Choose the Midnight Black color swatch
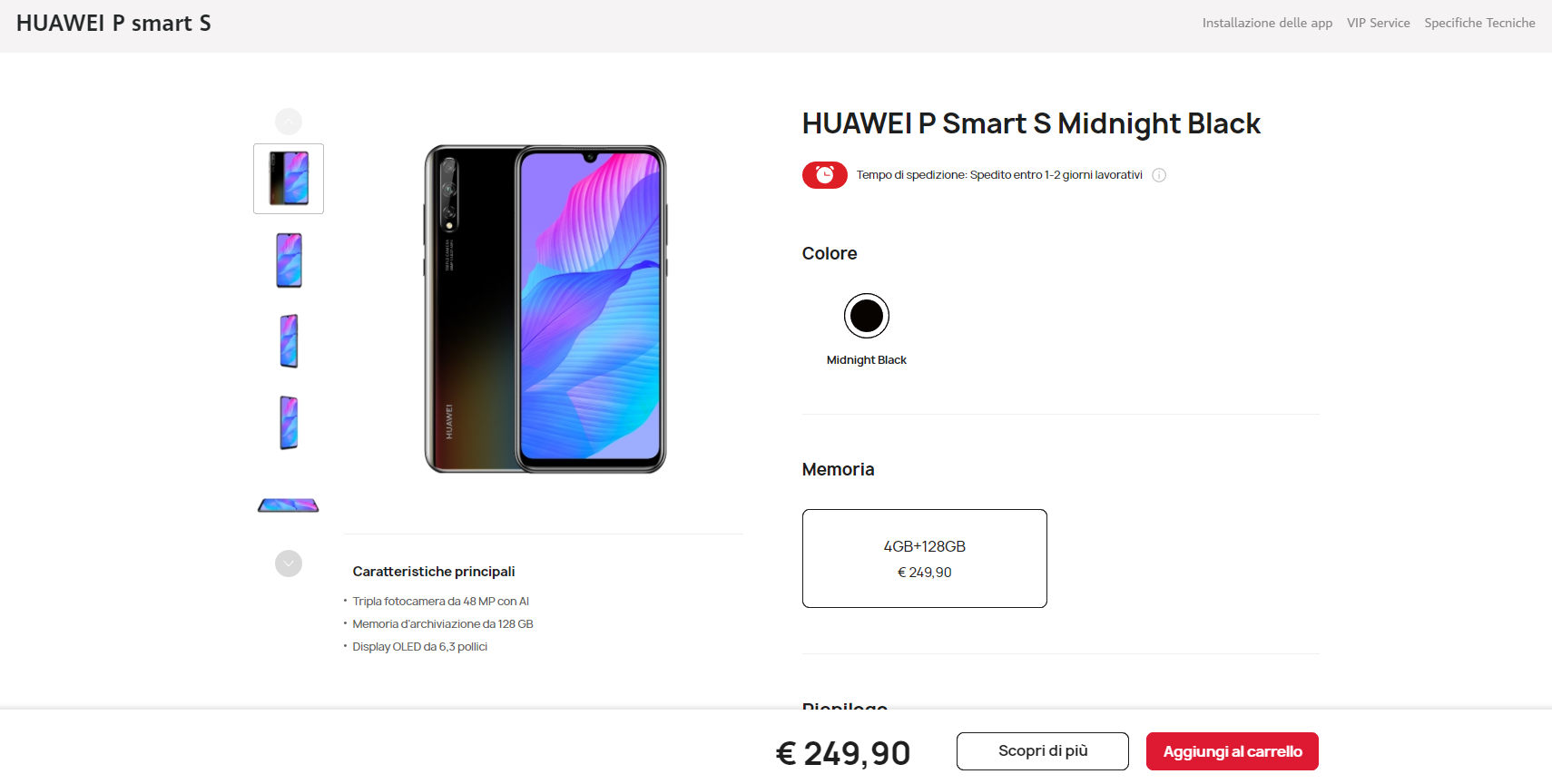This screenshot has height=784, width=1552. [867, 316]
